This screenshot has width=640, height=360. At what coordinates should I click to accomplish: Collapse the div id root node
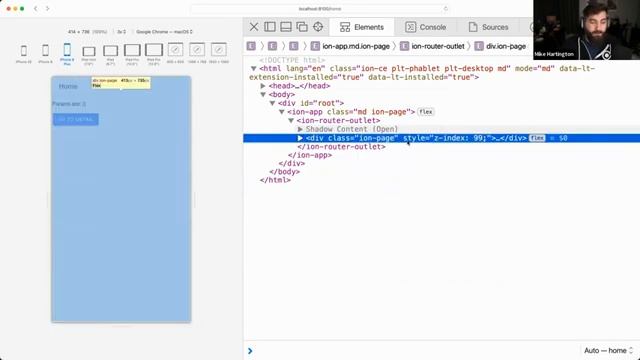click(272, 103)
